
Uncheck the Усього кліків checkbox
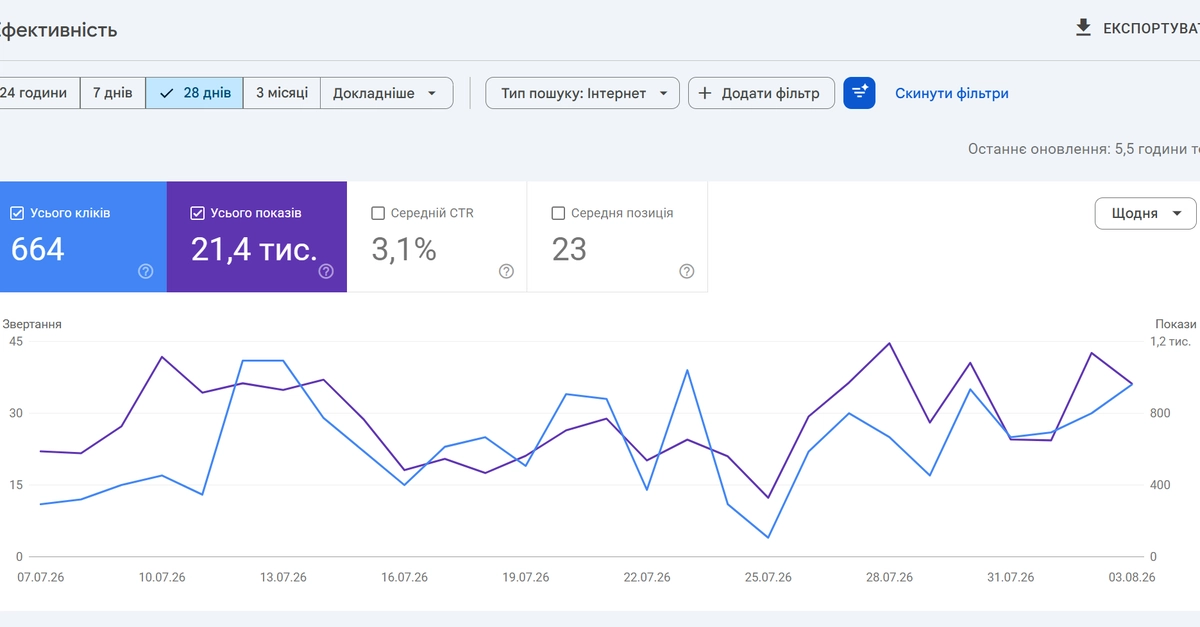coord(17,213)
